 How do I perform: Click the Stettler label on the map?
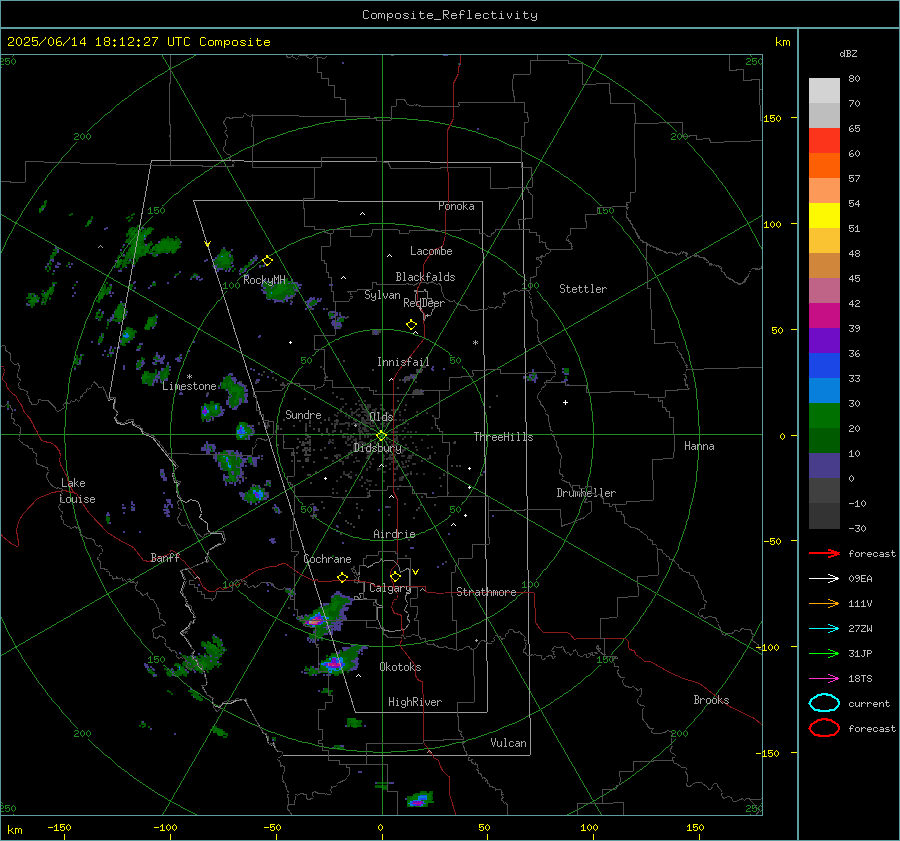coord(583,289)
